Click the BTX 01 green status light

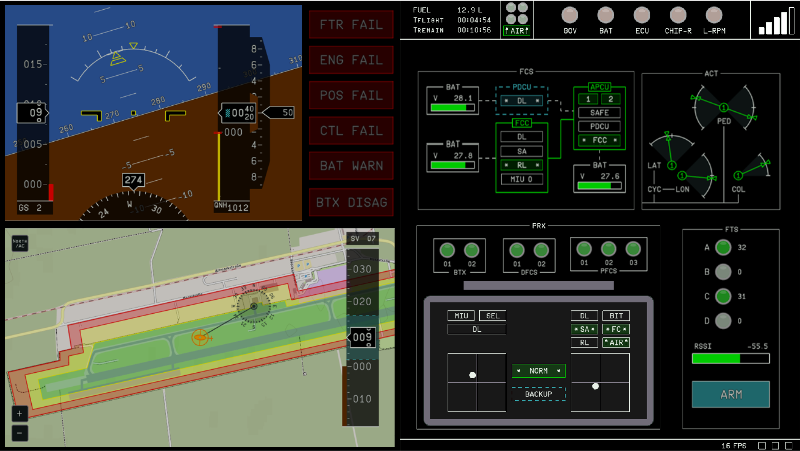coord(445,250)
